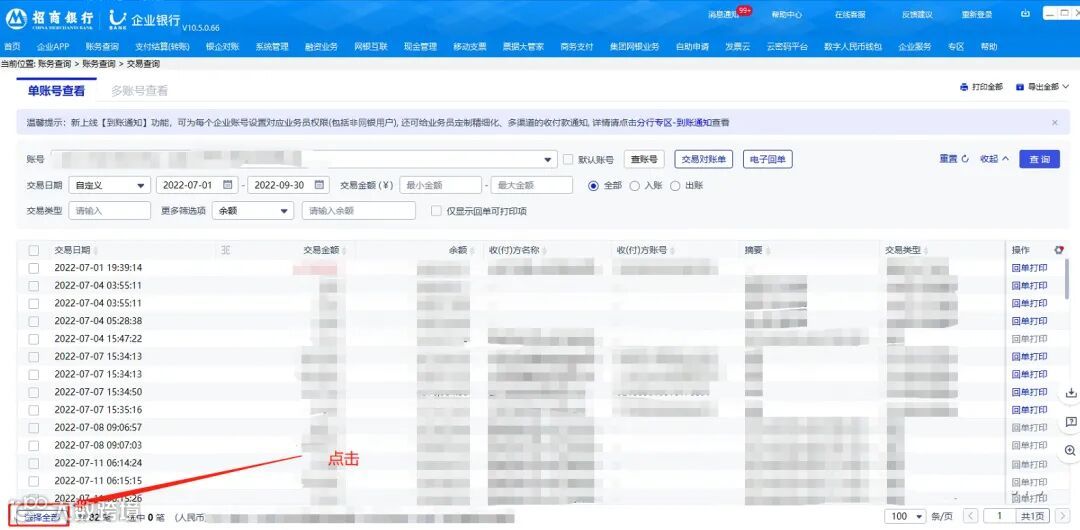Image resolution: width=1080 pixels, height=530 pixels.
Task: Click the table vertical scrollbar
Action: point(1068,279)
